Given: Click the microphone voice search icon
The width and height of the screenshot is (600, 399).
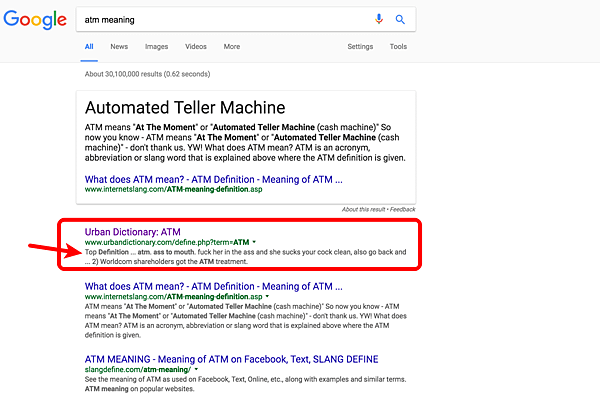Looking at the screenshot, I should click(379, 19).
